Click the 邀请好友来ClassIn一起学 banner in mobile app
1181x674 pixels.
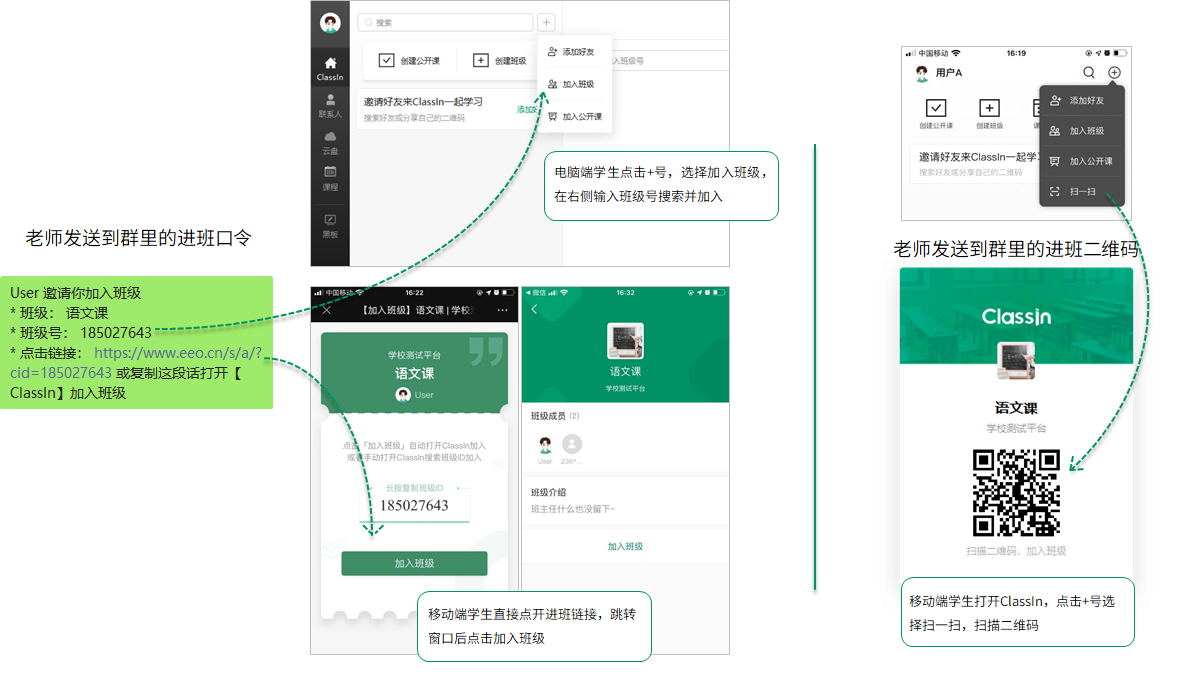(976, 163)
